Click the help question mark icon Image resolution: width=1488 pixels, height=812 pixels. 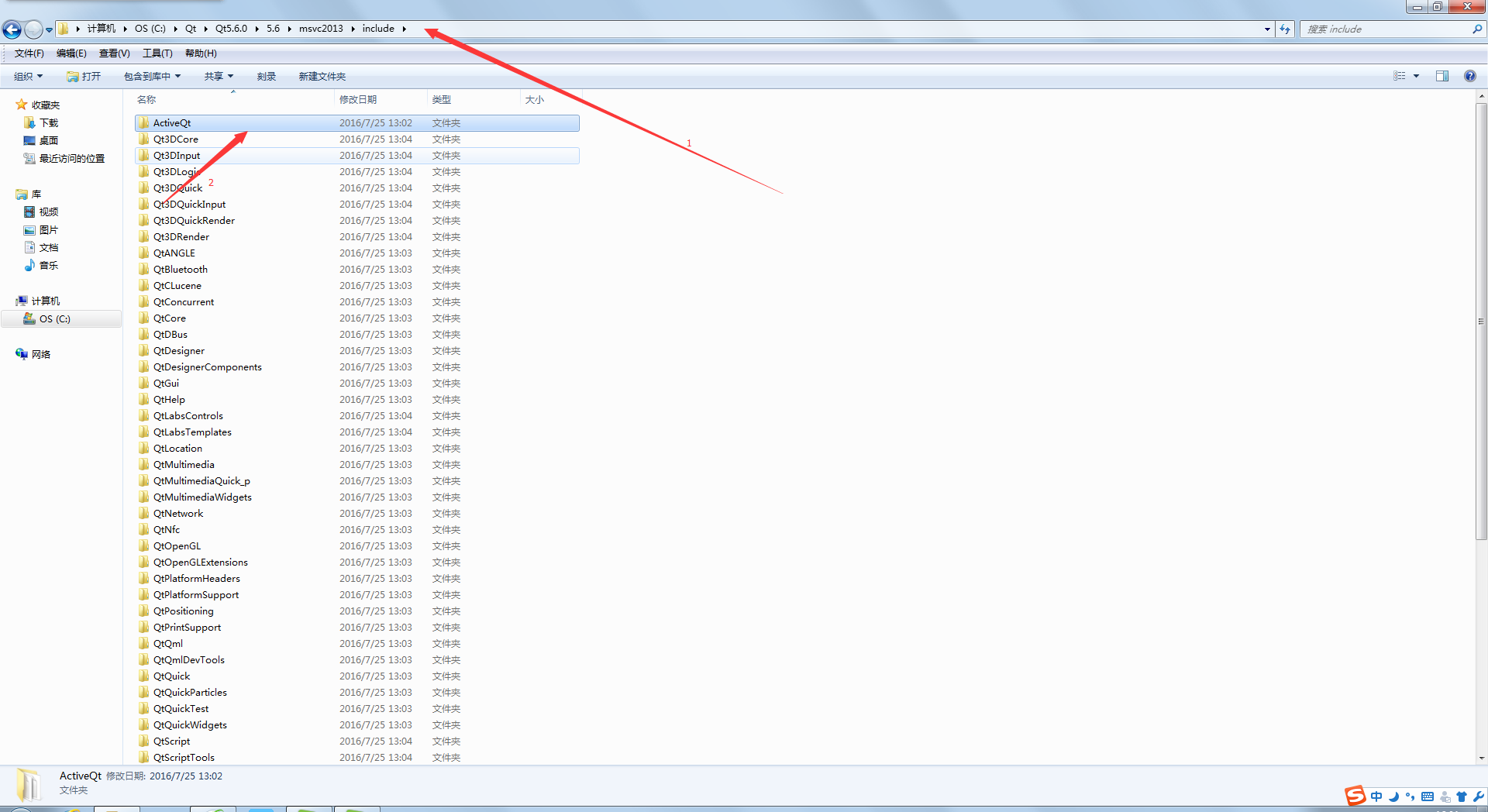(x=1470, y=76)
